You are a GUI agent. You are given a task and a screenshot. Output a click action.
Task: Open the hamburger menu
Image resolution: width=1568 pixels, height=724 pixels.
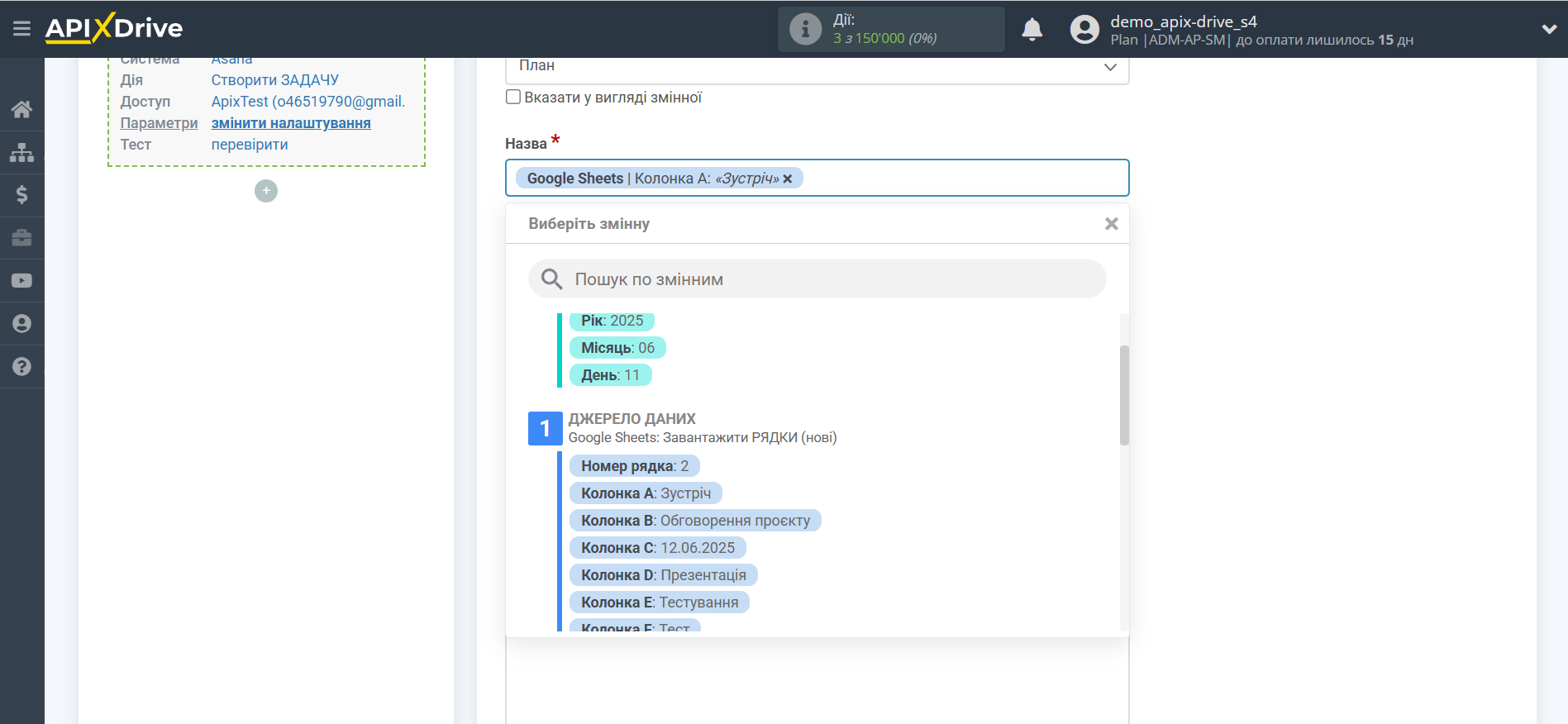point(22,29)
